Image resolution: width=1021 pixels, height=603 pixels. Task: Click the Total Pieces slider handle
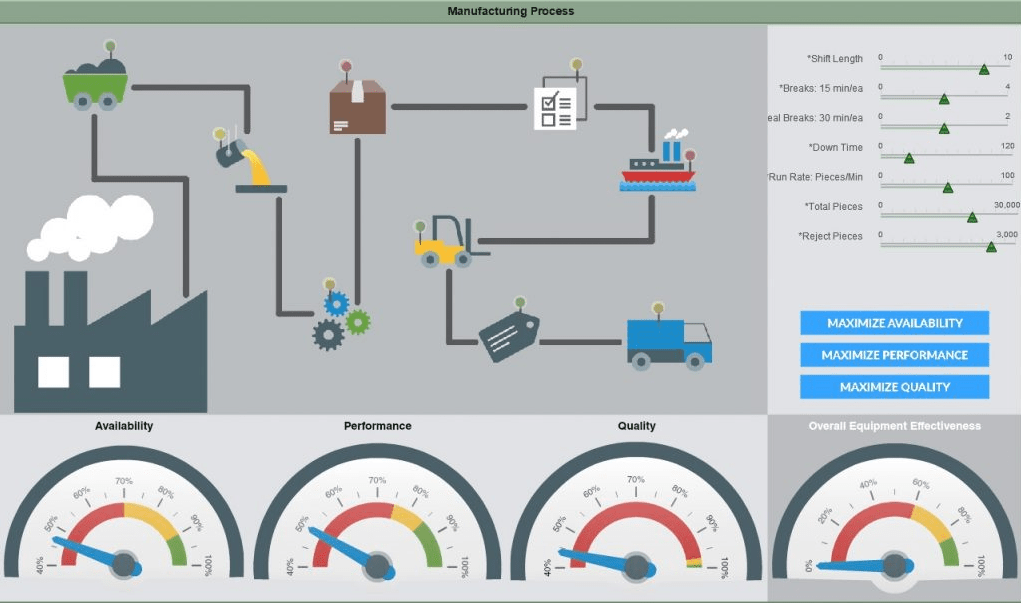coord(972,217)
